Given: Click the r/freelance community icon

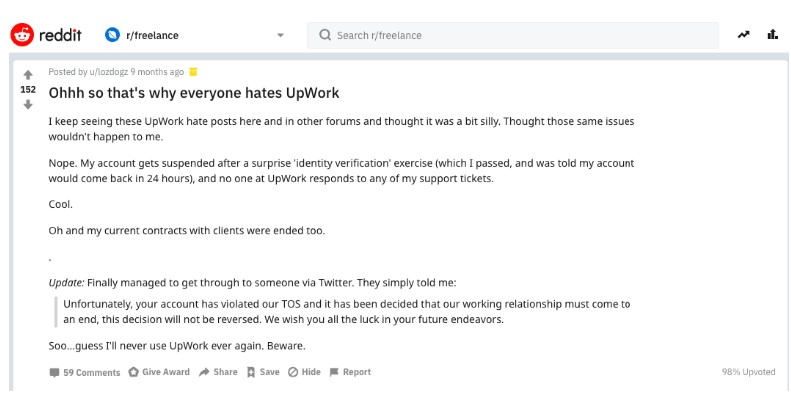Looking at the screenshot, I should pyautogui.click(x=112, y=35).
